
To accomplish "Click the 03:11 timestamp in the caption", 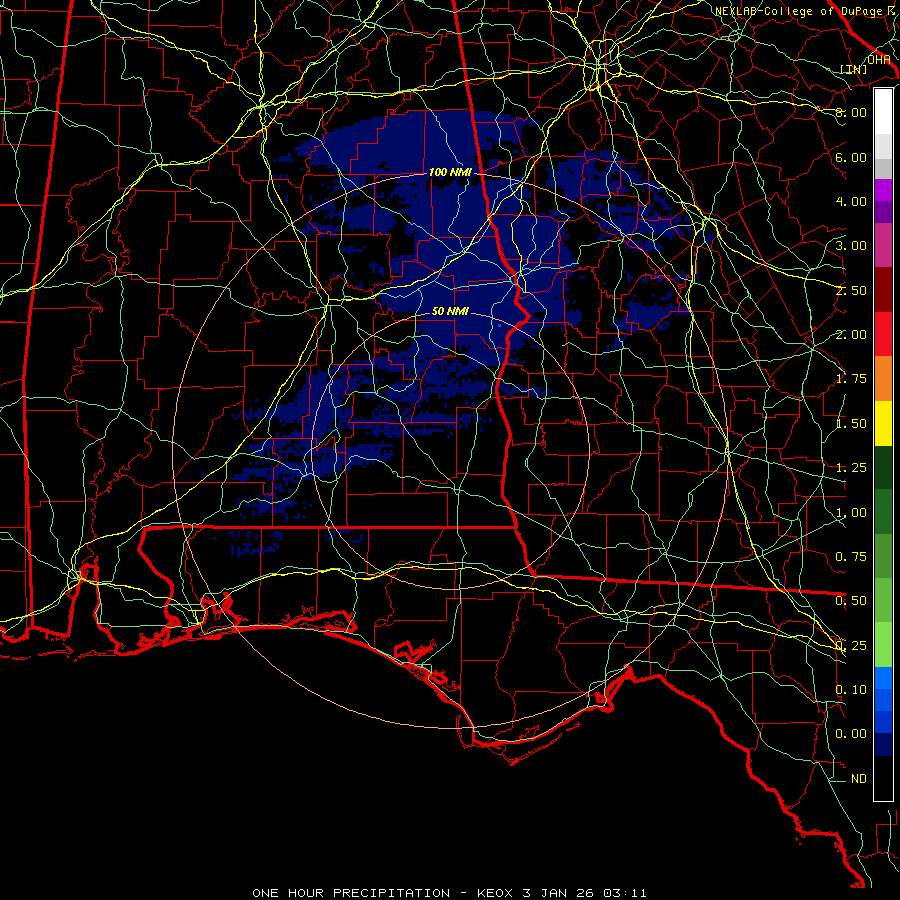I will (x=625, y=893).
